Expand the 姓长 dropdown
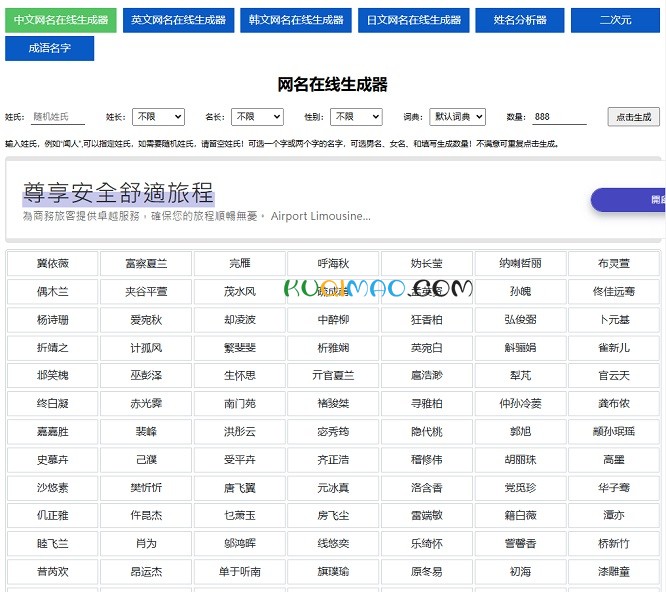 (158, 117)
